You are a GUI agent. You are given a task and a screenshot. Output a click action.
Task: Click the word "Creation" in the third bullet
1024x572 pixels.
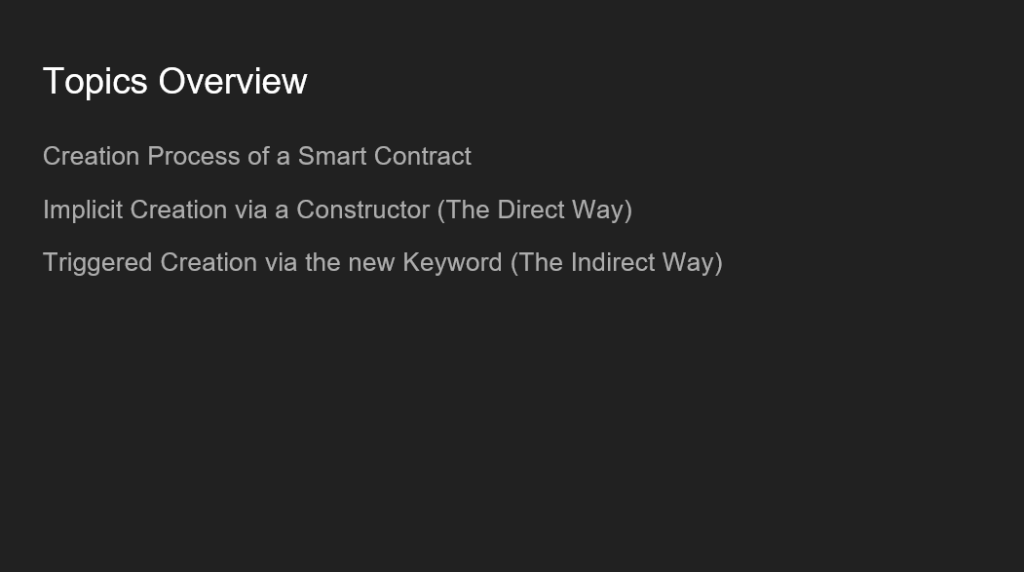click(x=209, y=262)
